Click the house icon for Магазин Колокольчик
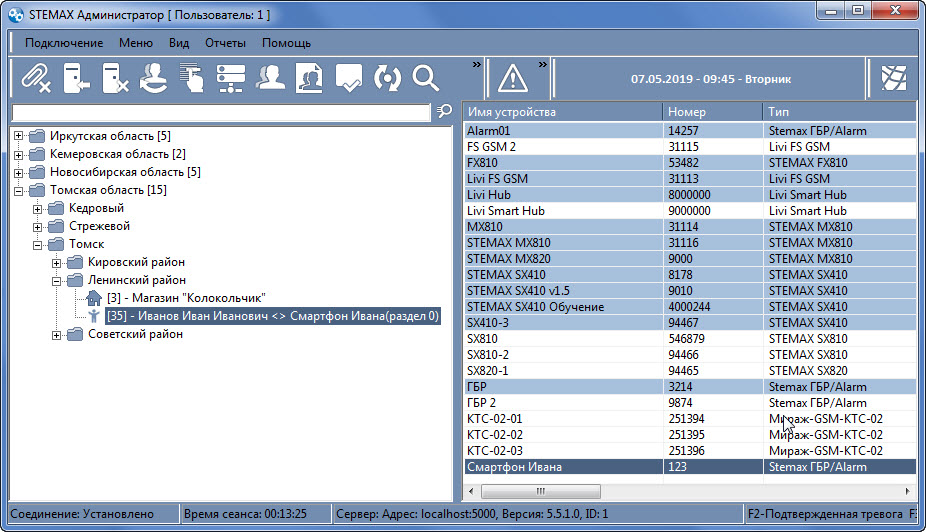Screen dimensions: 926x532 click(x=94, y=298)
